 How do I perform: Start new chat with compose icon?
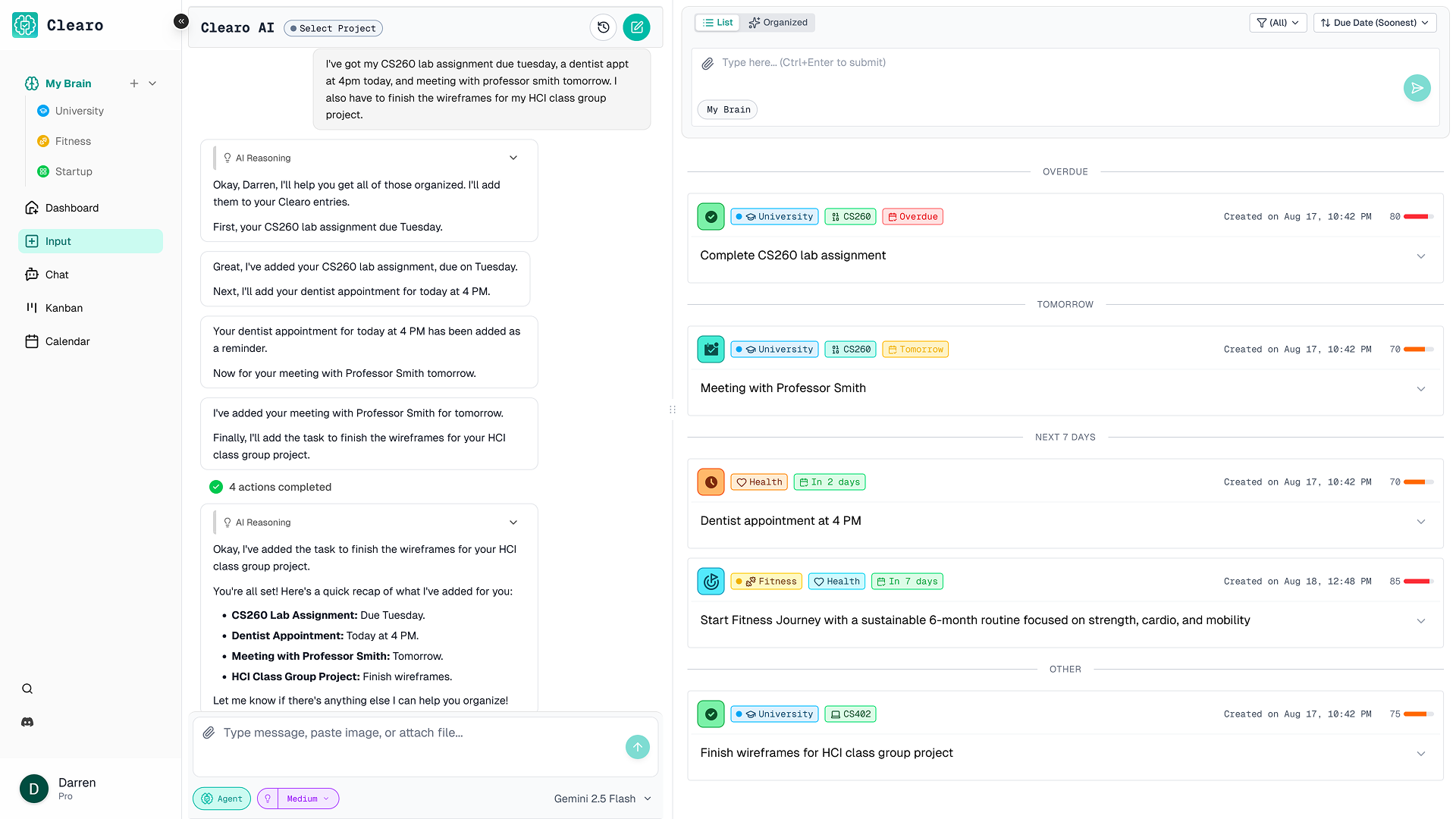636,27
